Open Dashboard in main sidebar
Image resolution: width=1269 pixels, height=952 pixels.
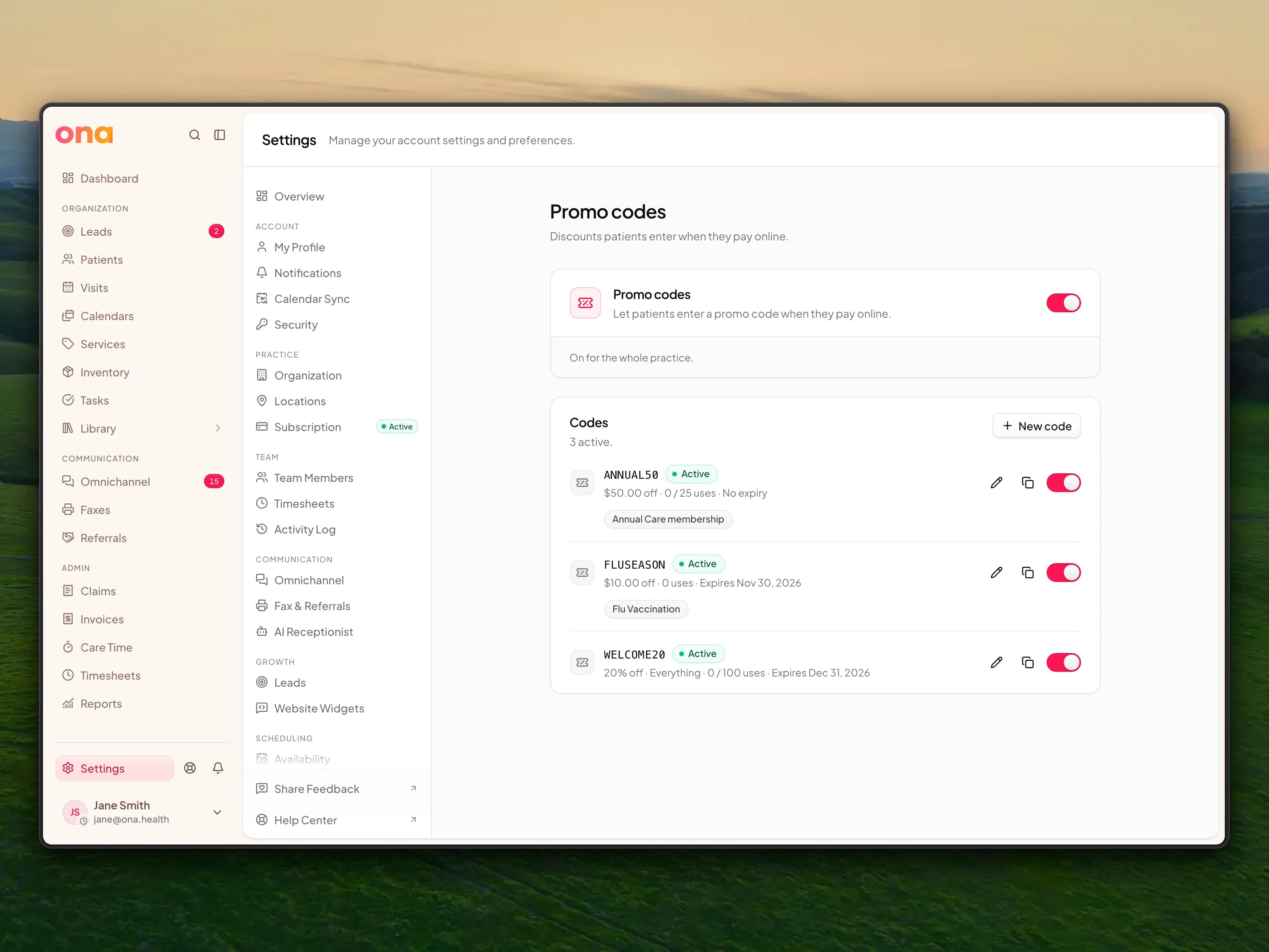coord(143,178)
